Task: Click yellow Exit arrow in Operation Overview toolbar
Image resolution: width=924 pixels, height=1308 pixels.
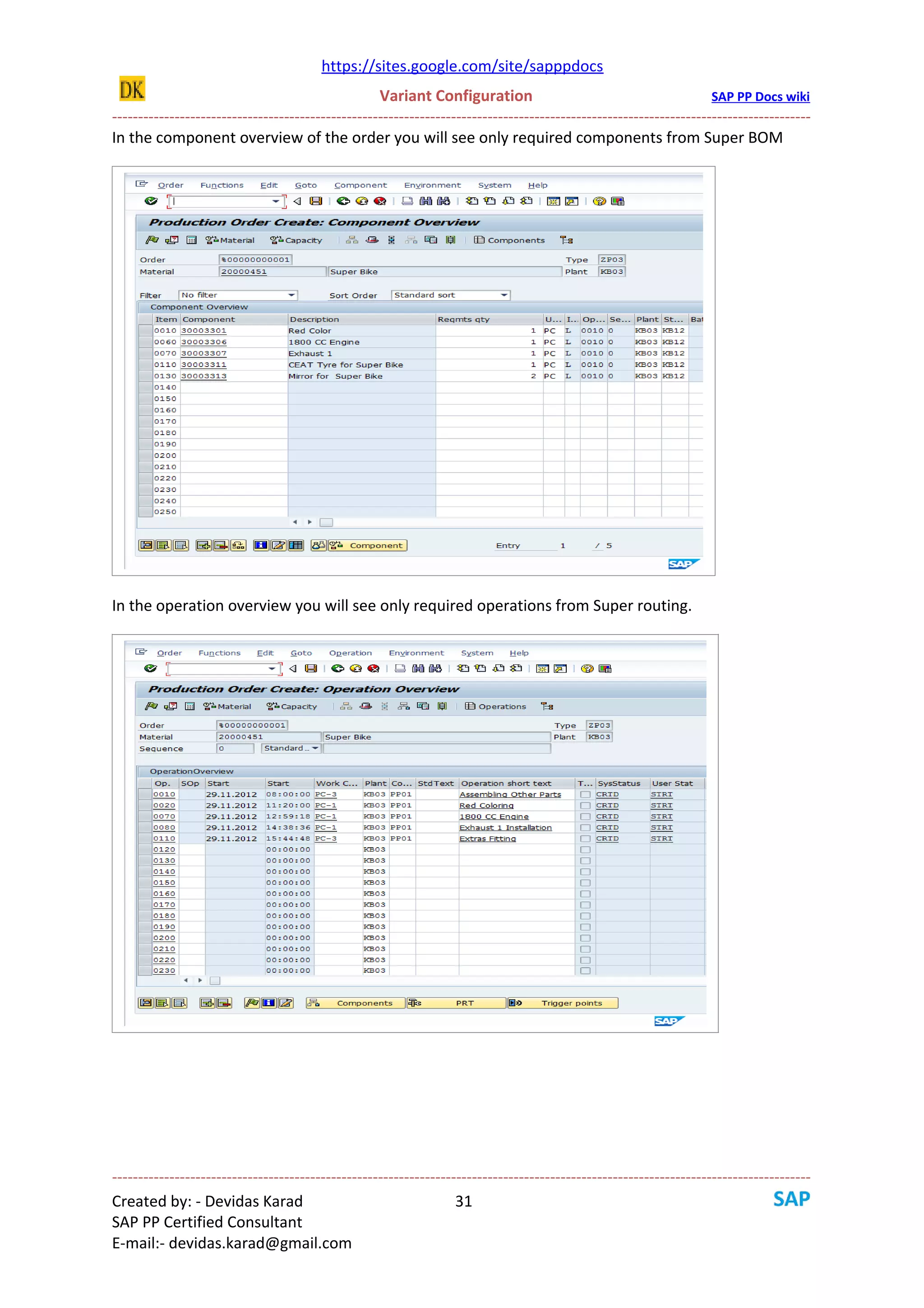Action: coord(356,668)
